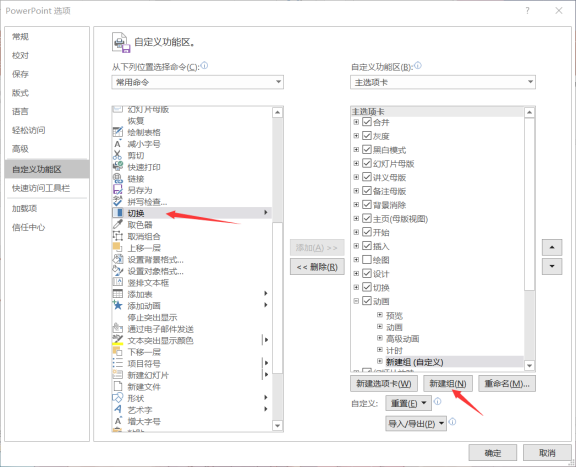Screen dimensions: 576x467
Task: Click the 重命名 button
Action: [507, 384]
